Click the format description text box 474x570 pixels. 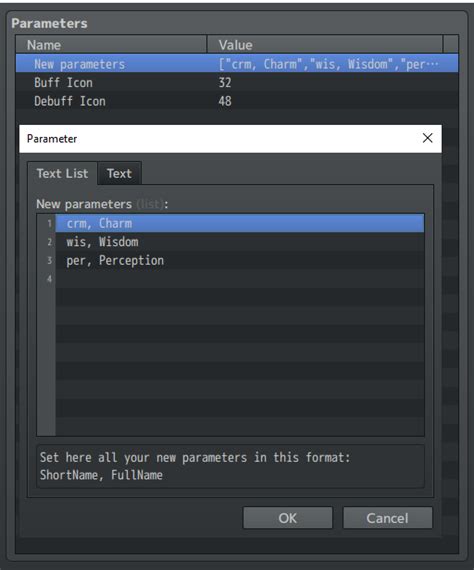tap(230, 466)
